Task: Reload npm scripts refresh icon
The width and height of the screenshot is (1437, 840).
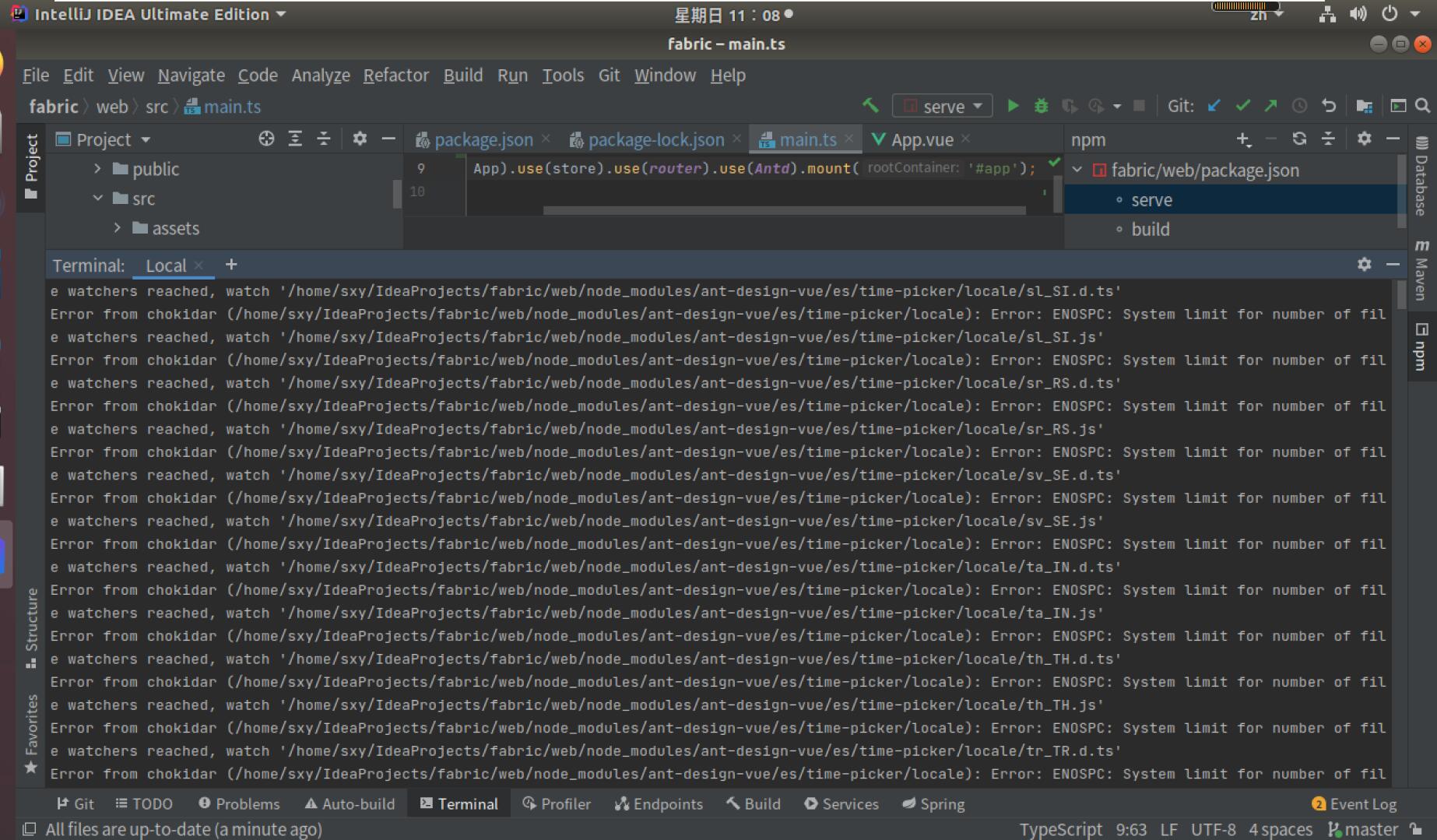Action: (1299, 139)
